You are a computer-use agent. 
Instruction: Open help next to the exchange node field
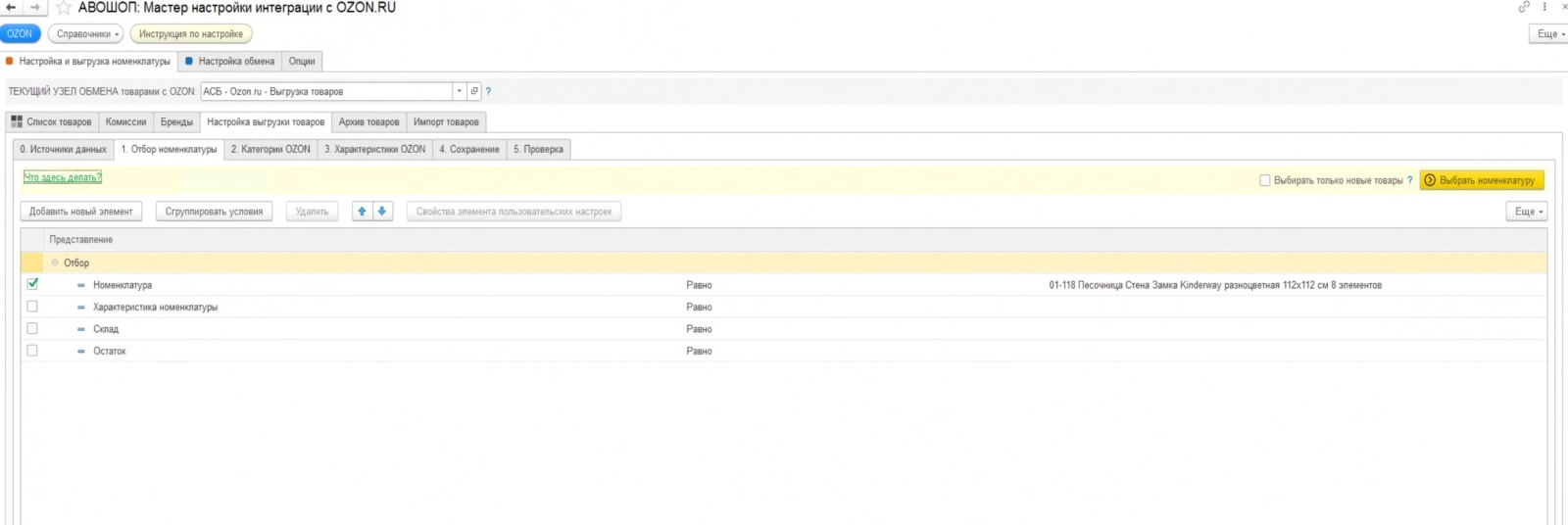pyautogui.click(x=488, y=91)
